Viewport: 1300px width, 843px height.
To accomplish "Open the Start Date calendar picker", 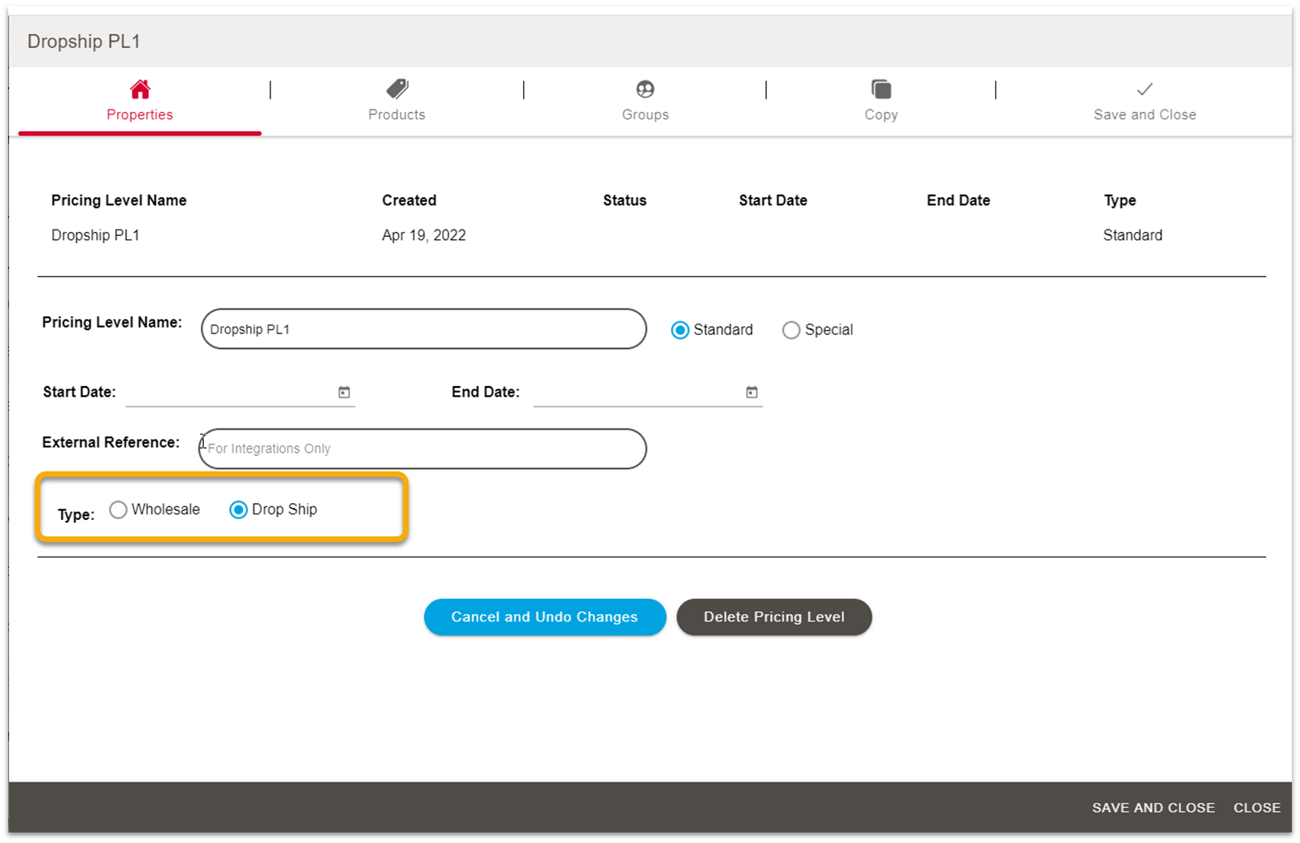I will (344, 392).
